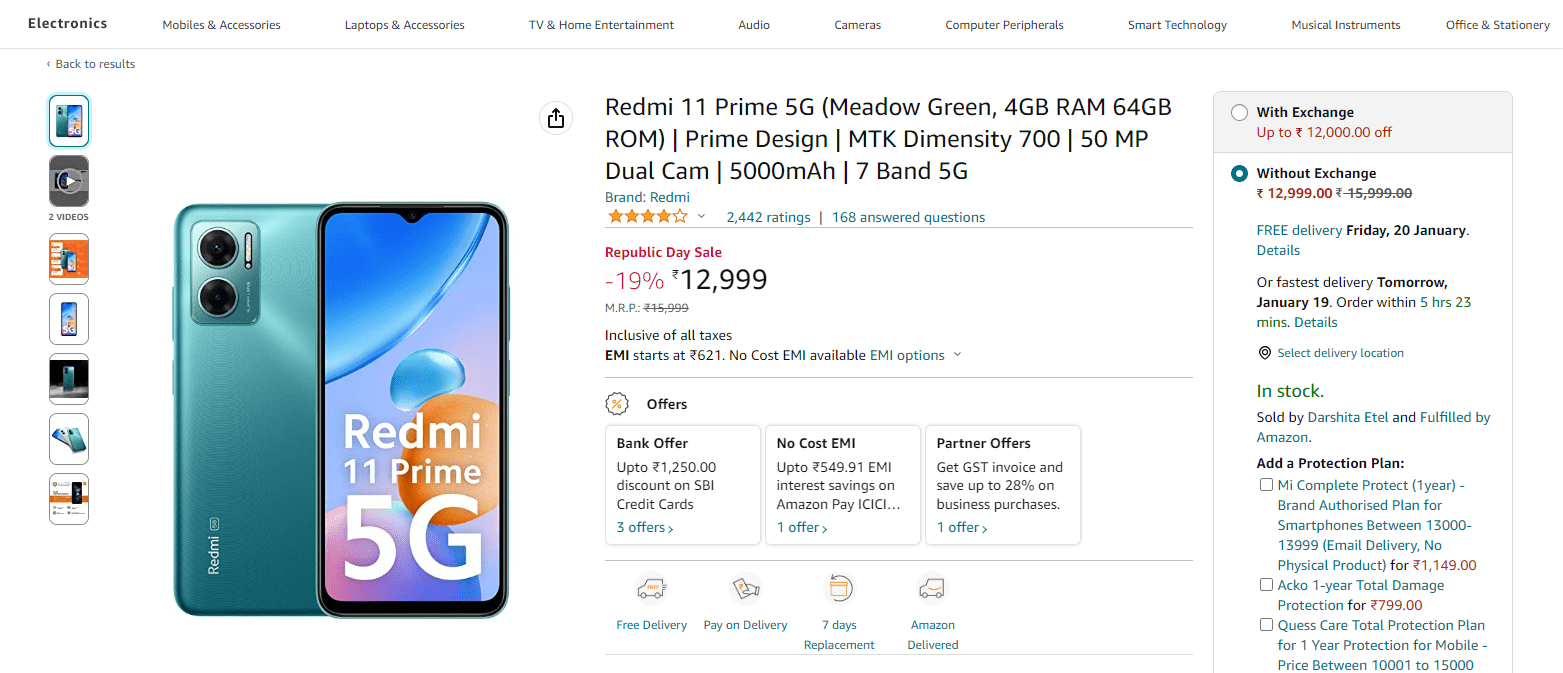Select the With Exchange option
The height and width of the screenshot is (673, 1563).
point(1239,113)
